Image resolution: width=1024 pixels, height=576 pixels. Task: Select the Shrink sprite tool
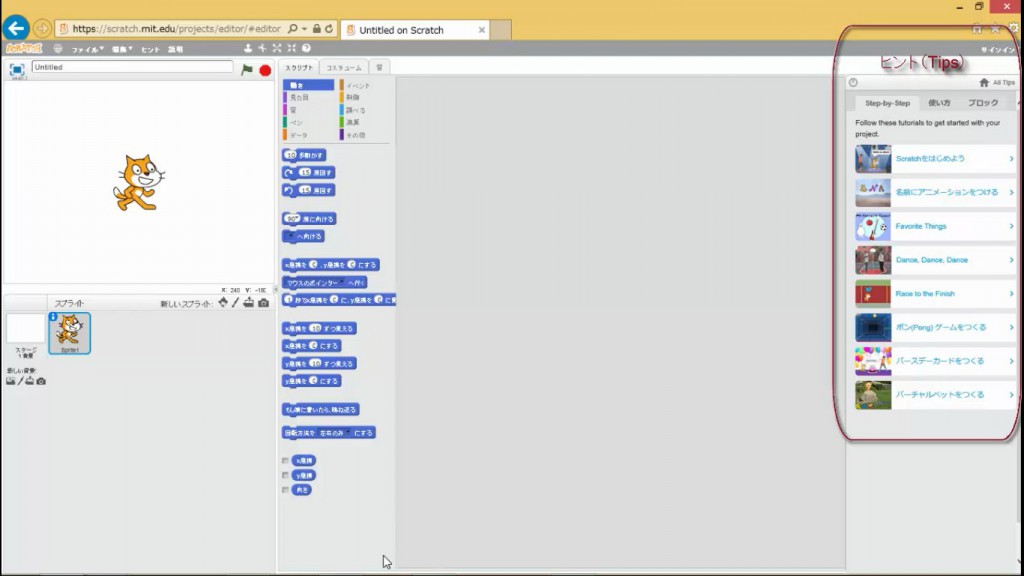291,48
